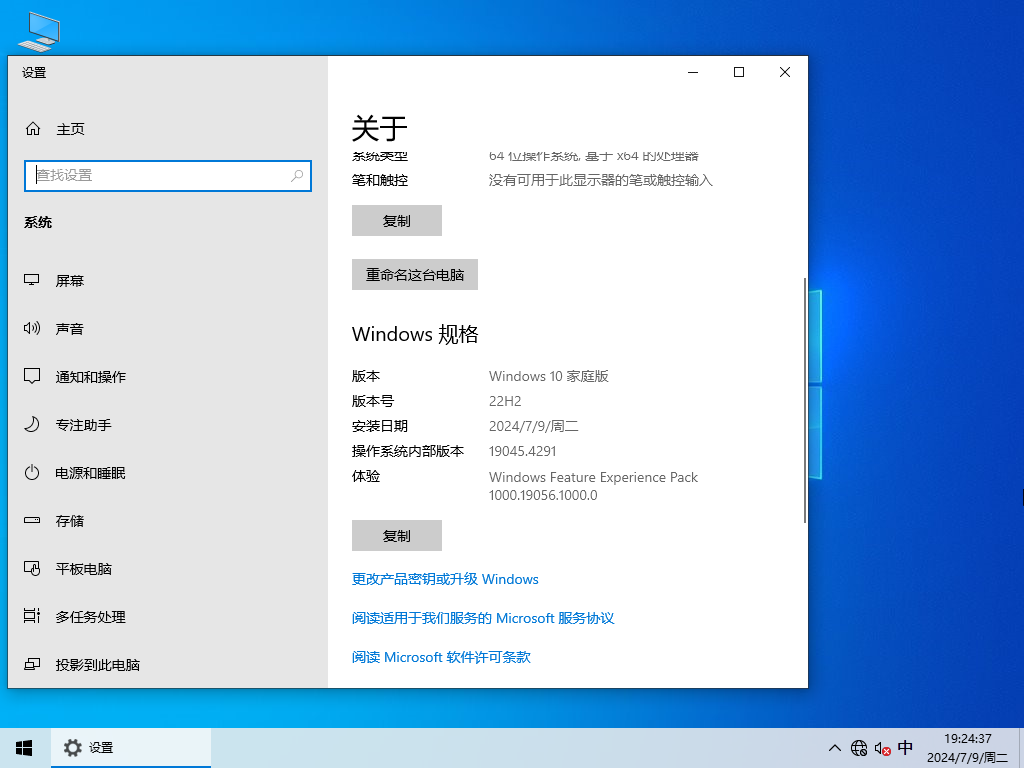The image size is (1024, 768).
Task: Click 重命名这台电脑 button
Action: click(414, 274)
